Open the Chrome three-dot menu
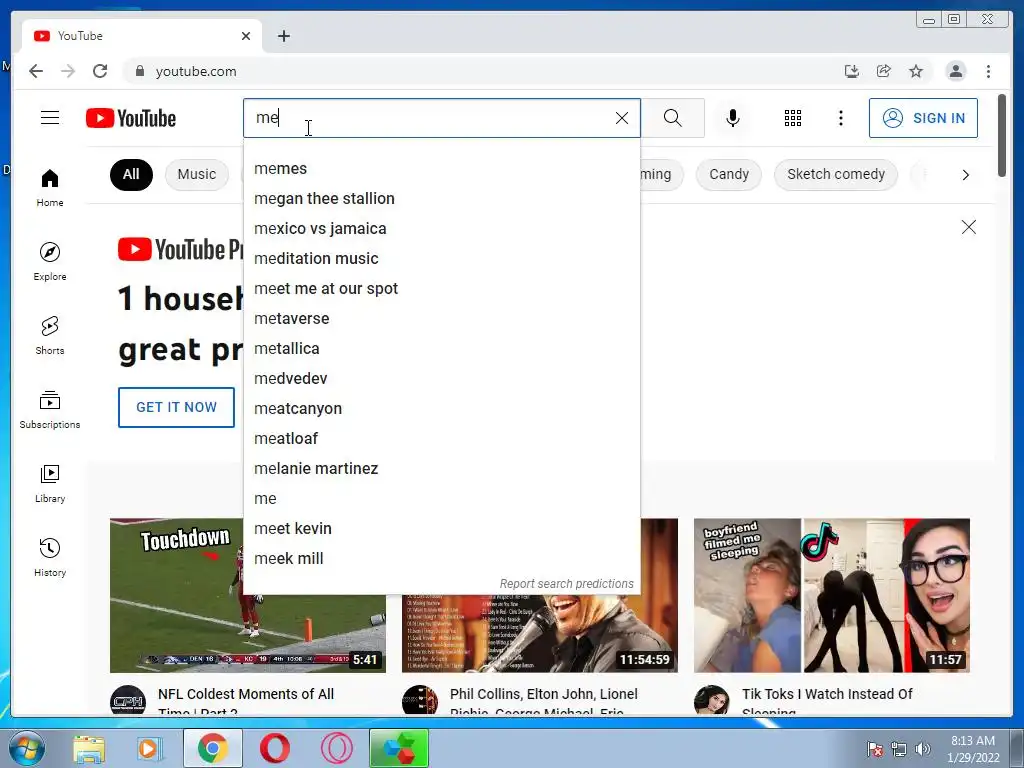The image size is (1024, 768). (x=988, y=71)
